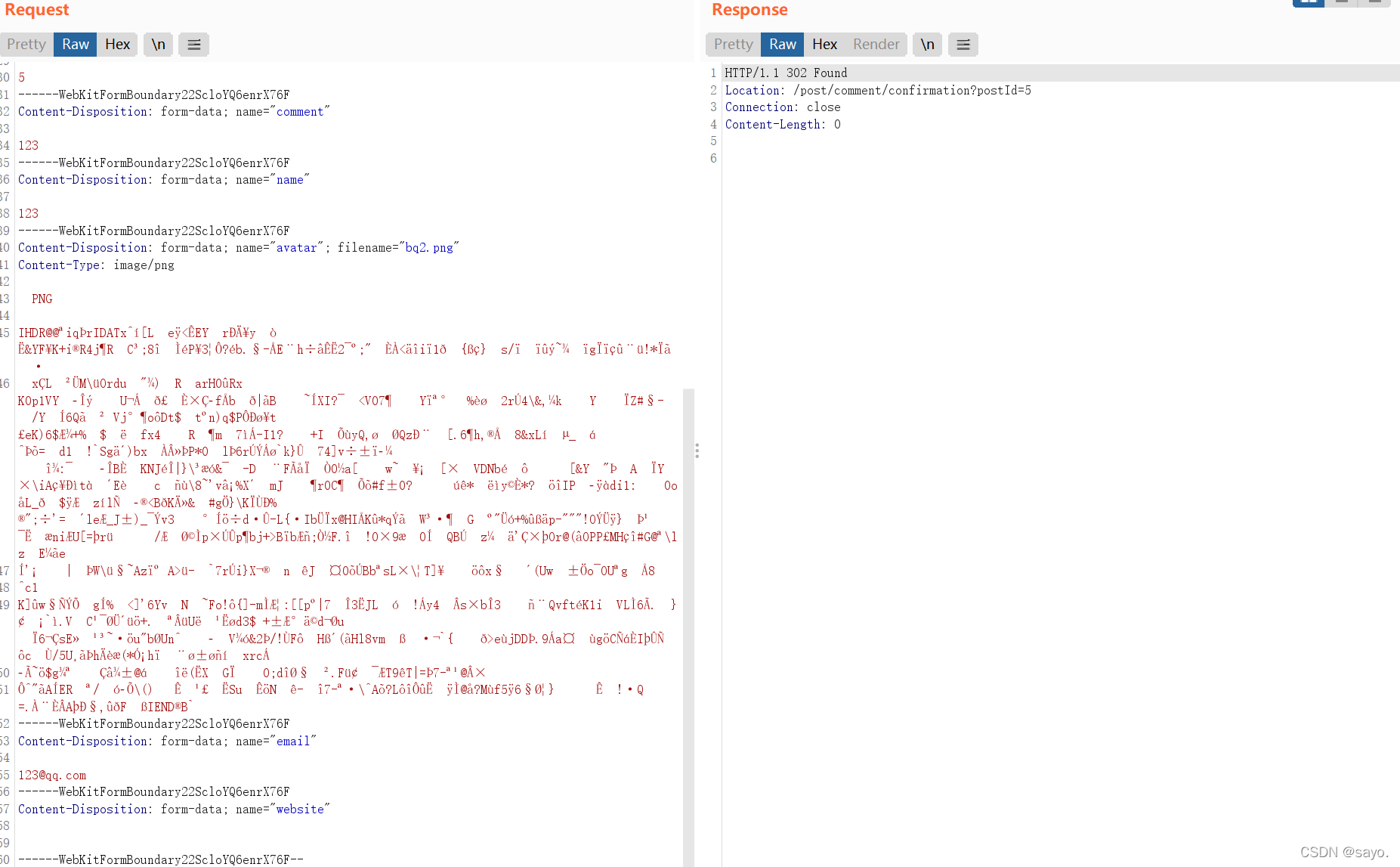Toggle non-printable characters (\n) in Request pane
Viewport: 1400px width, 867px height.
(158, 45)
